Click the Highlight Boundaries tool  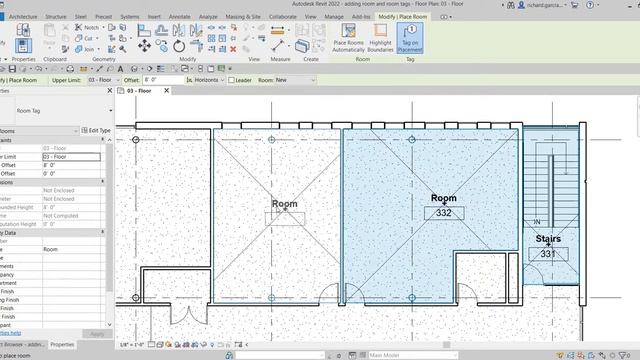380,38
